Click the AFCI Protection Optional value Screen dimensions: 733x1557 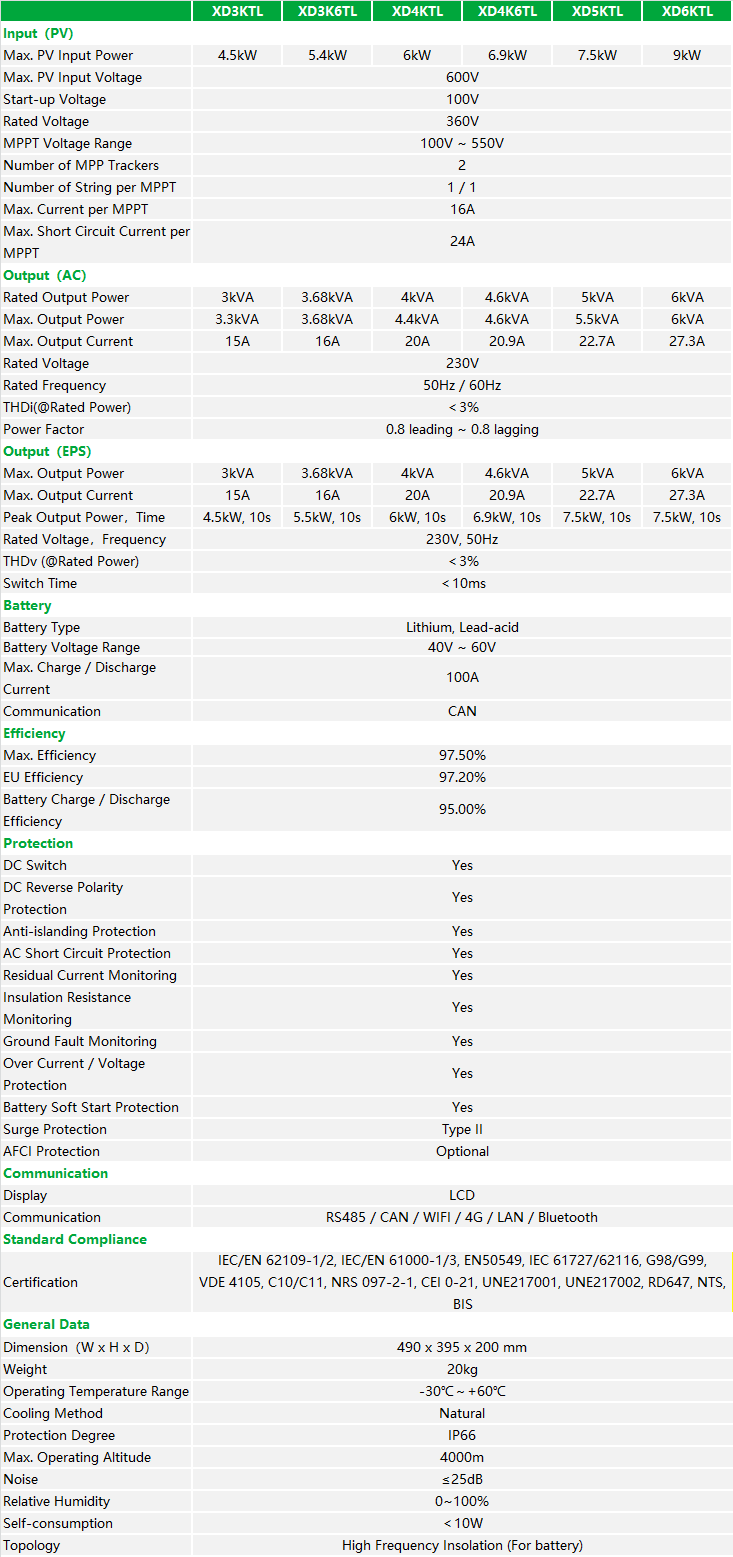tap(462, 1151)
